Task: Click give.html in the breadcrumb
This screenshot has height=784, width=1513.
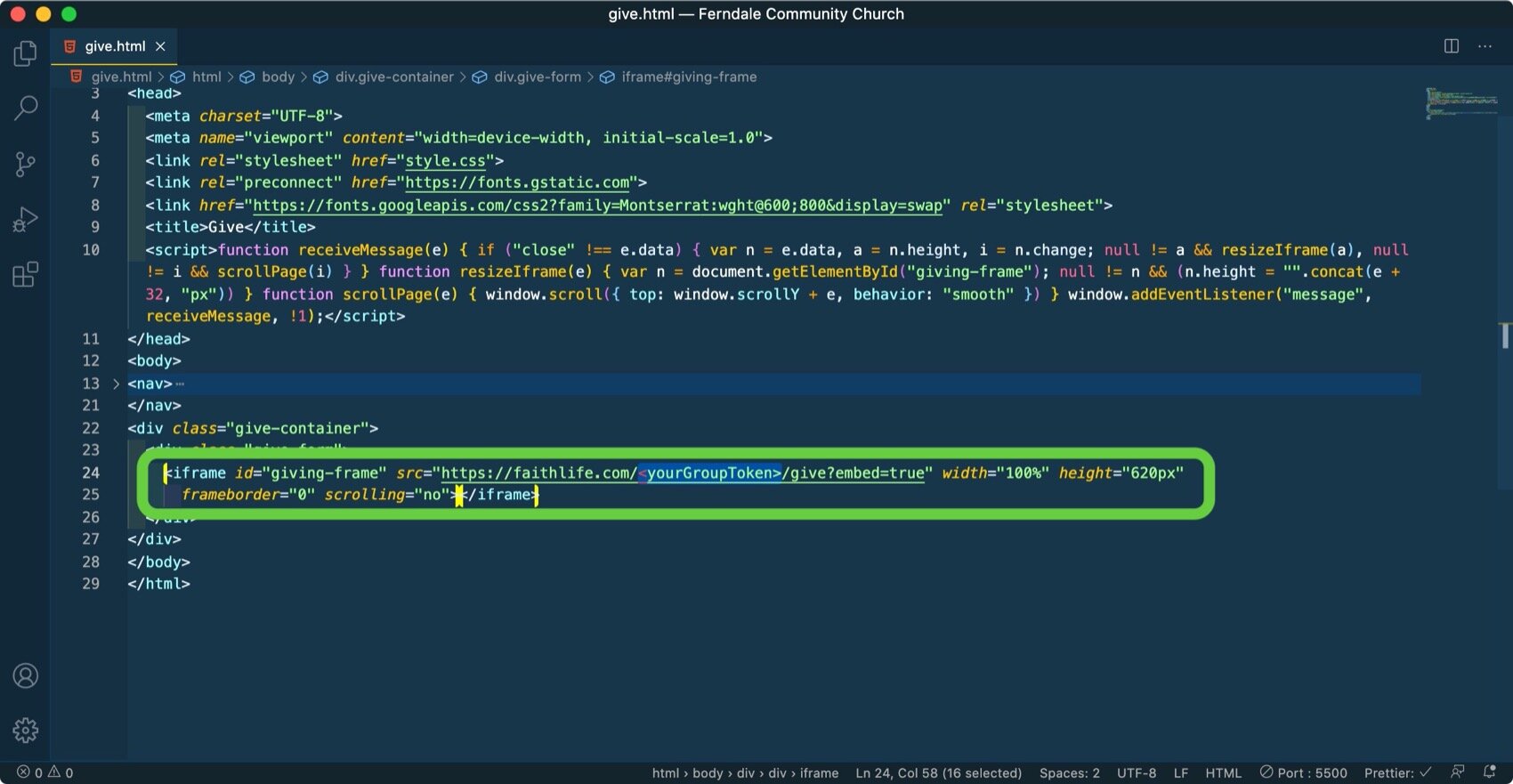Action: click(x=121, y=77)
